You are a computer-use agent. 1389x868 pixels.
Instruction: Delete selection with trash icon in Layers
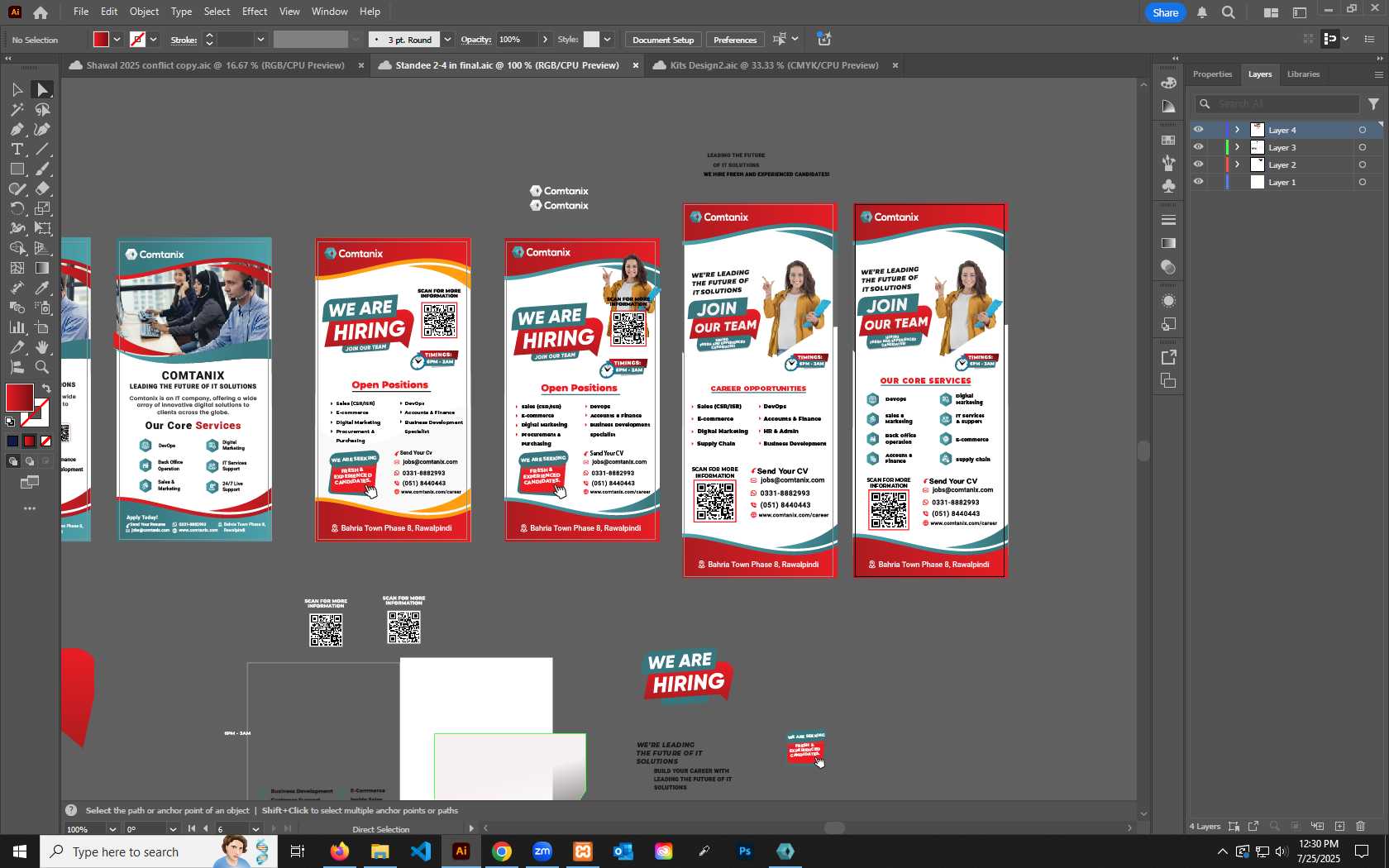(x=1361, y=826)
